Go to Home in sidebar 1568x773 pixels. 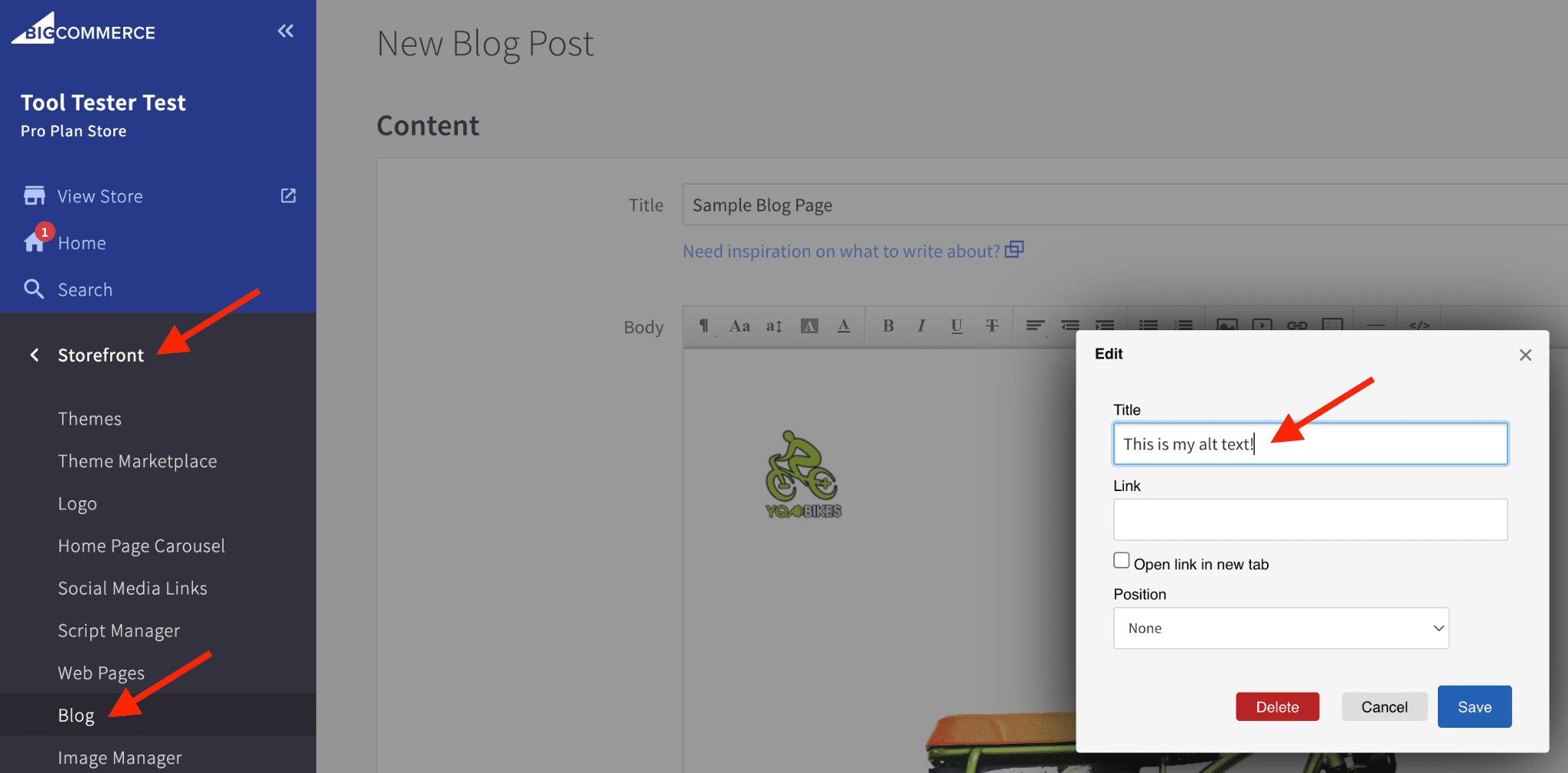(x=82, y=243)
